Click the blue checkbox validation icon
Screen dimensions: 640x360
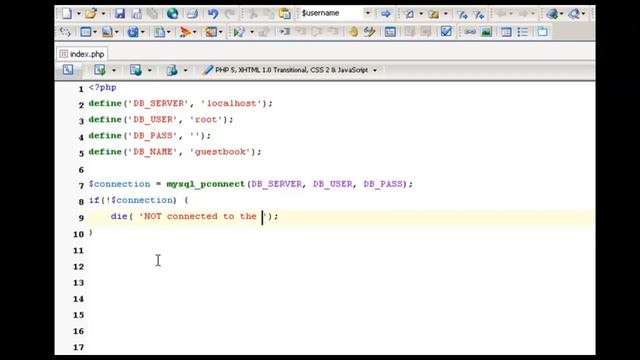[446, 31]
